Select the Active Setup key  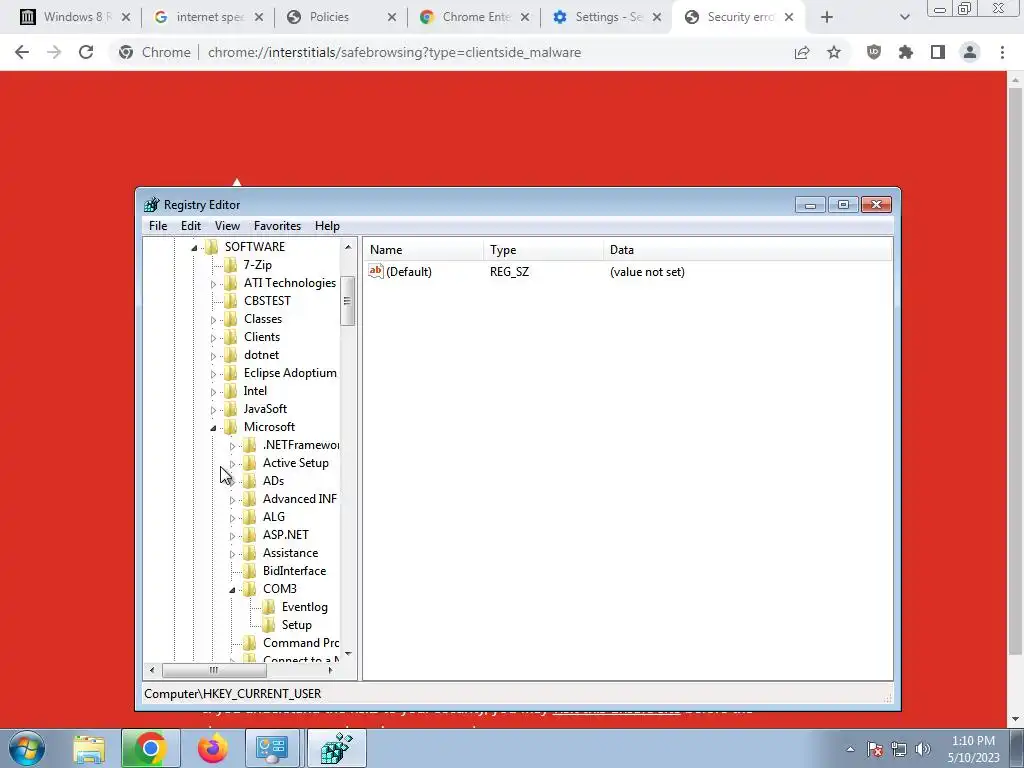coord(295,462)
